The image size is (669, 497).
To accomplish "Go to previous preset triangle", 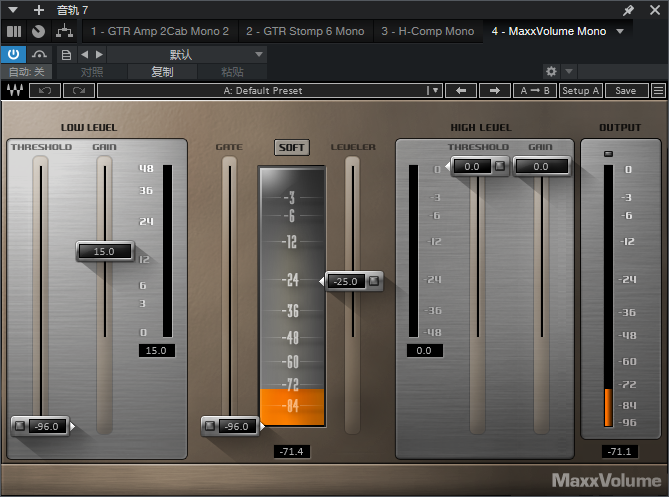I will pos(85,55).
